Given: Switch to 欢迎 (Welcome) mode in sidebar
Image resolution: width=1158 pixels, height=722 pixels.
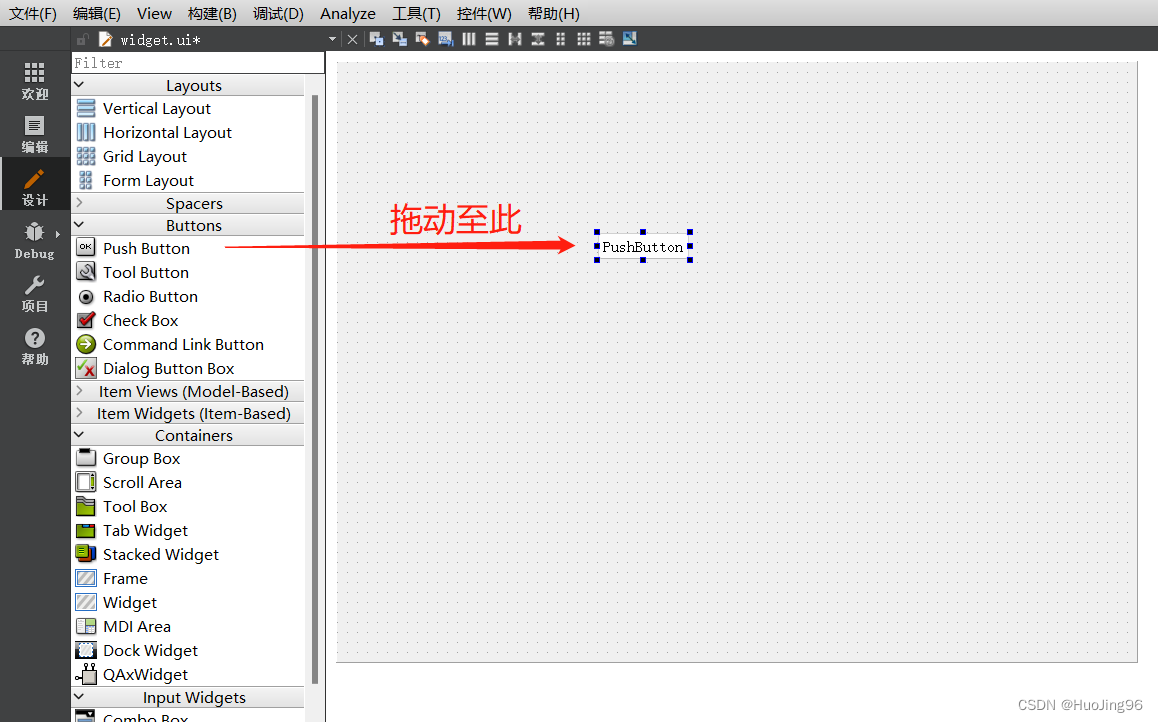Looking at the screenshot, I should point(34,84).
